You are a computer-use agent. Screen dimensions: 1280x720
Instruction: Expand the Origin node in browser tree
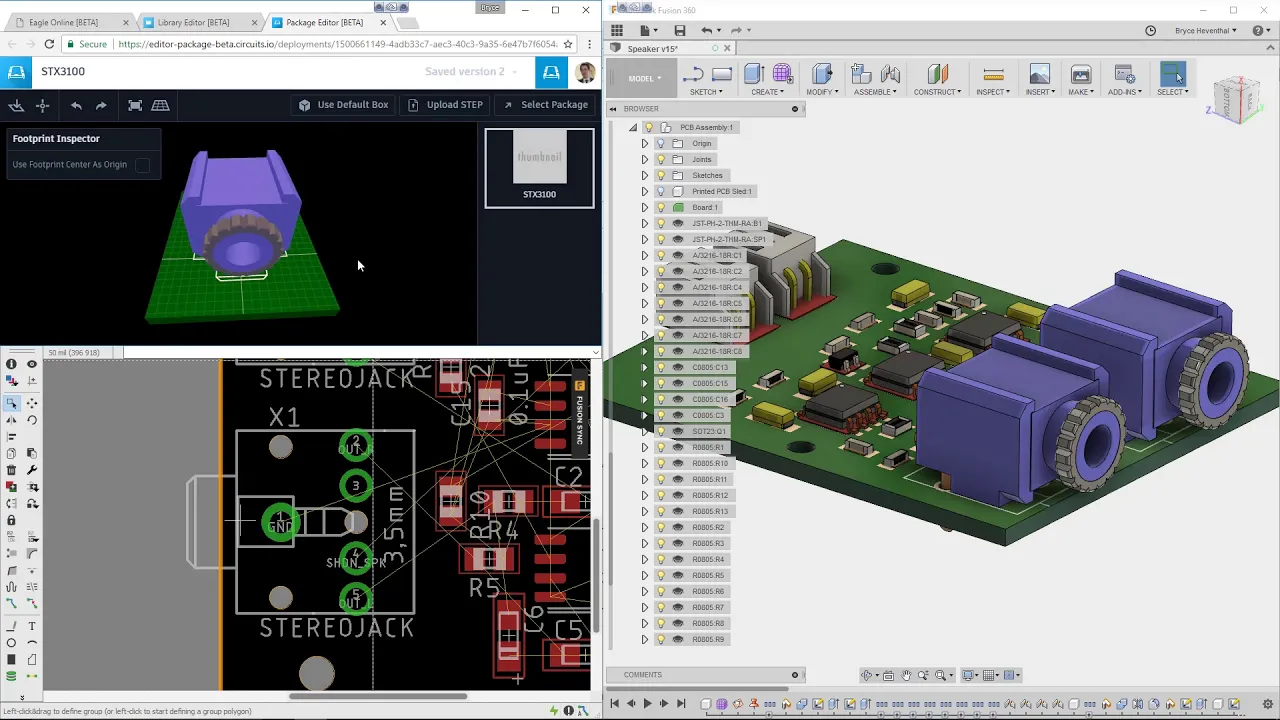(645, 143)
